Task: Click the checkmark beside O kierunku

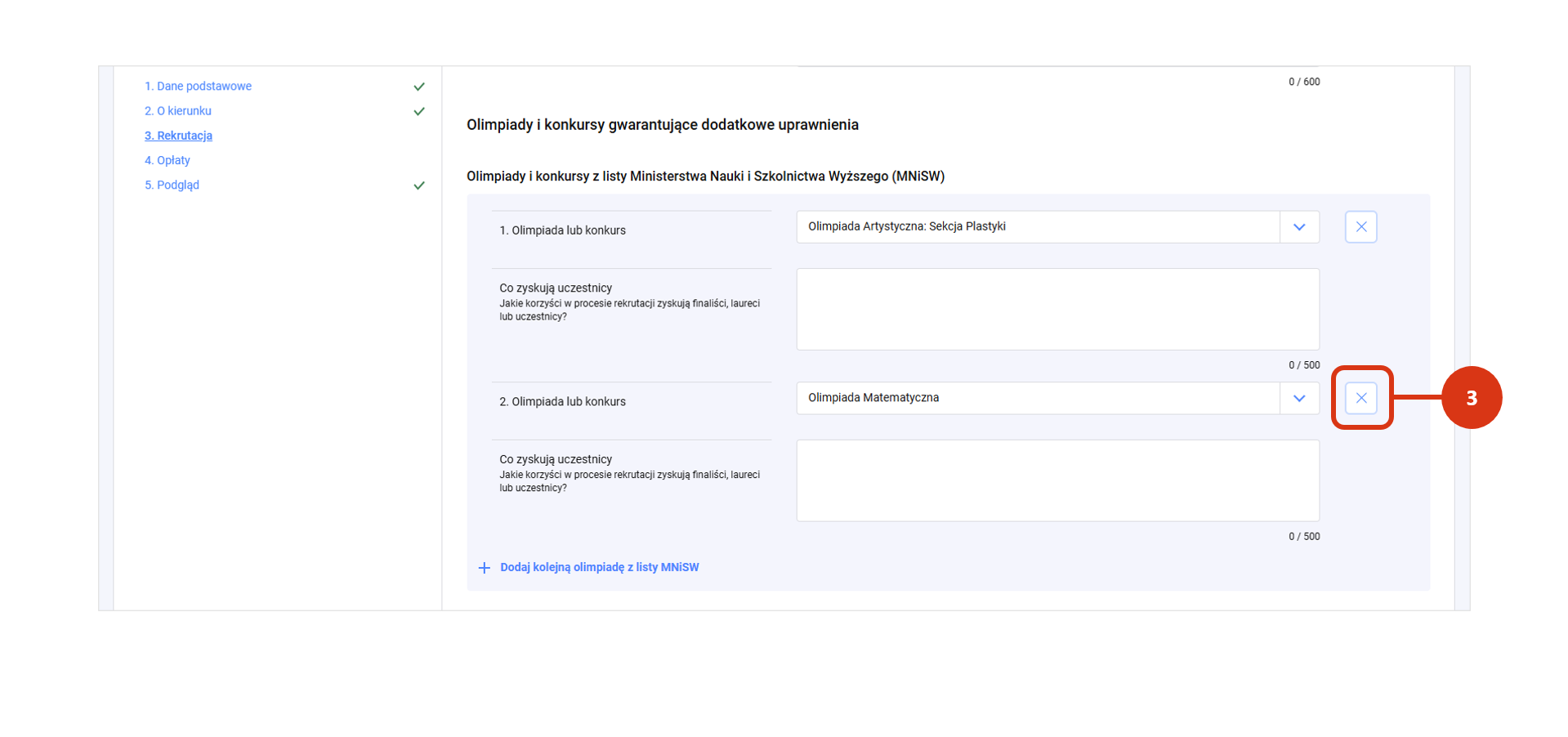Action: pos(419,111)
